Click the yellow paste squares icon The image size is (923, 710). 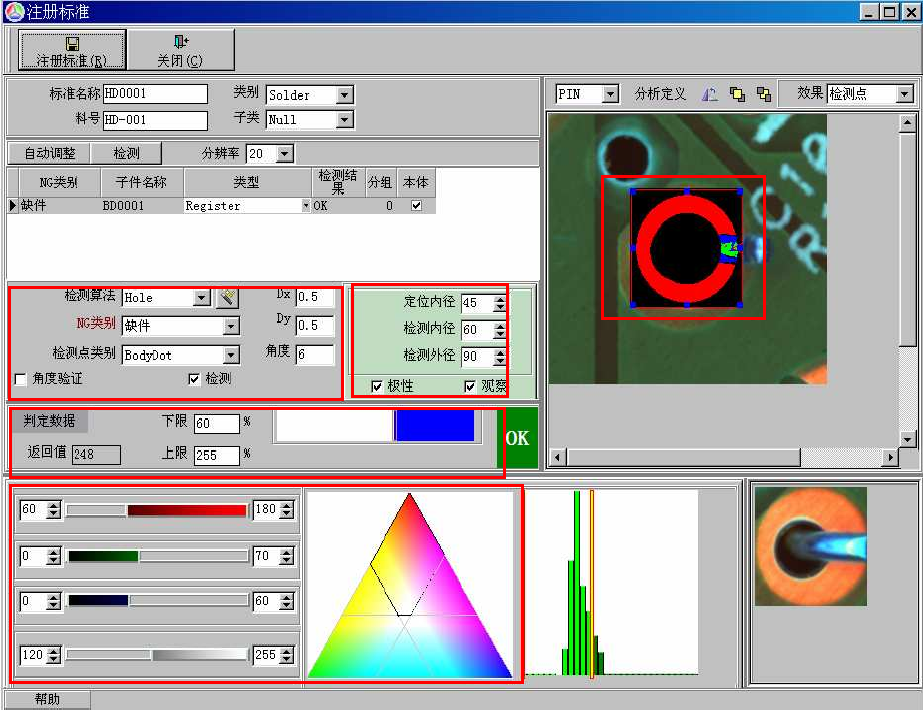[x=763, y=94]
